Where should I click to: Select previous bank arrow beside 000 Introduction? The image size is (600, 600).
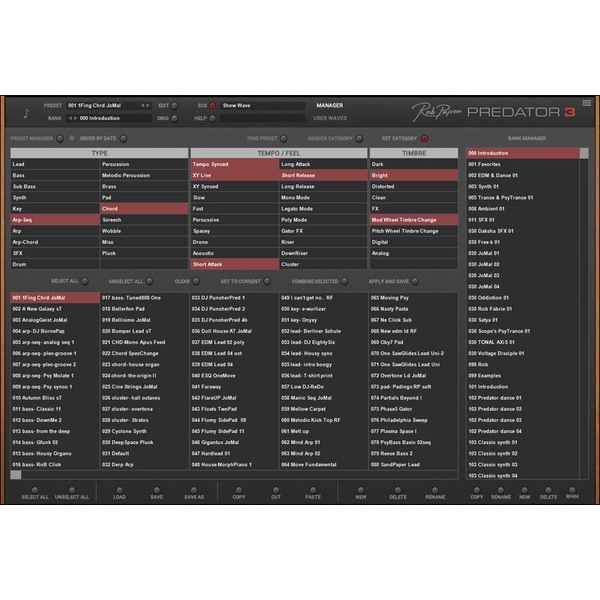pos(70,118)
